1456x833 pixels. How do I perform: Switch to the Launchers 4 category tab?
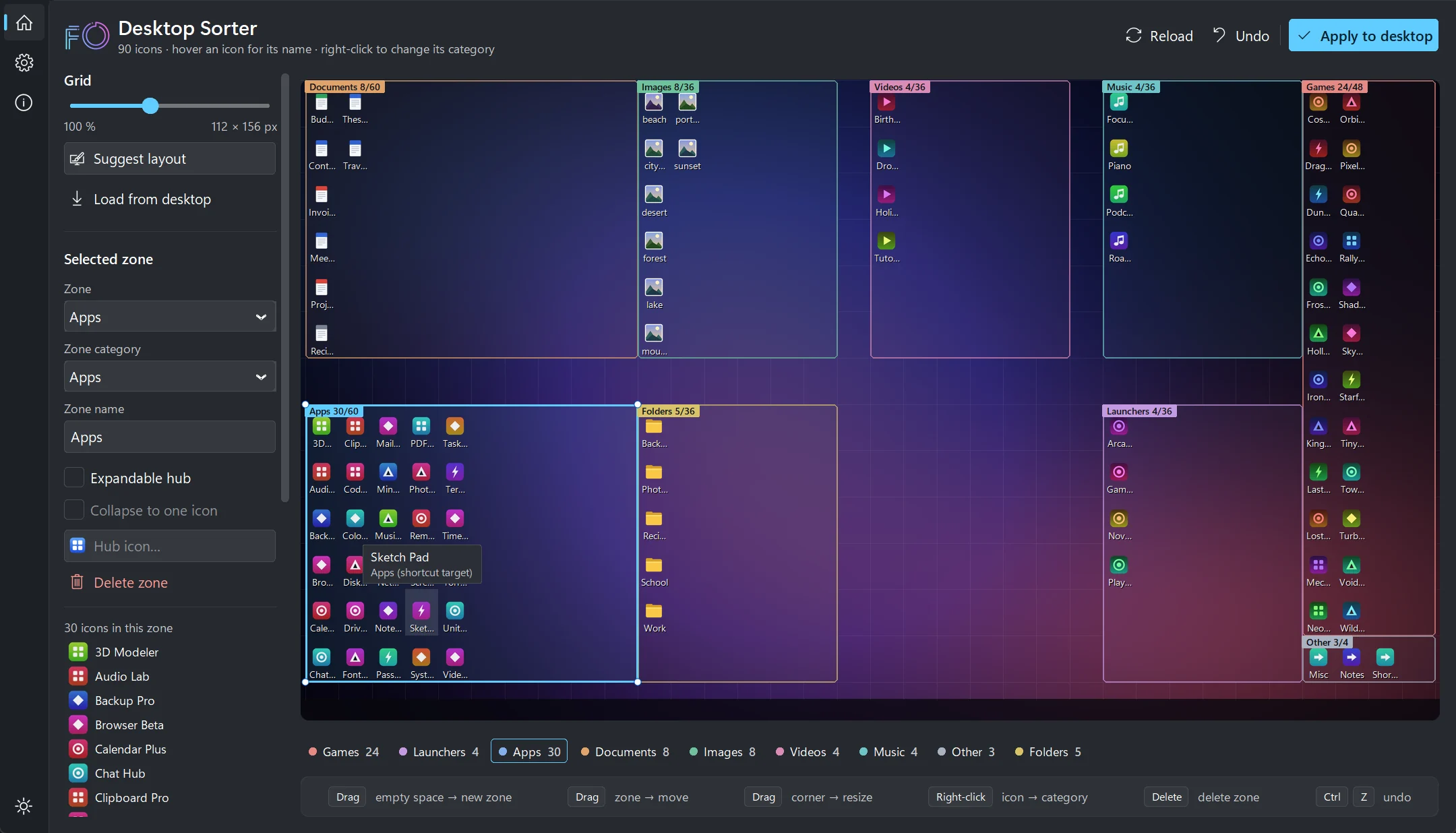pyautogui.click(x=439, y=751)
